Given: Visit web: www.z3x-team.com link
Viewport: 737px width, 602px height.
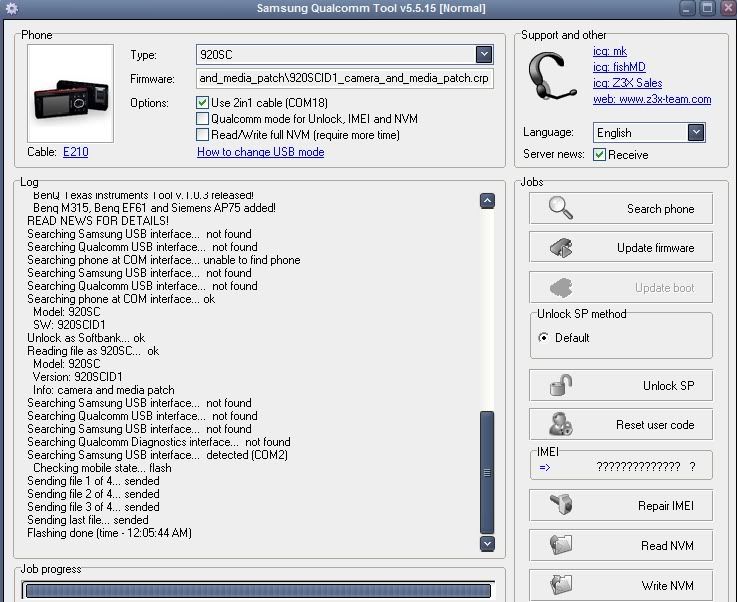Looking at the screenshot, I should (652, 99).
